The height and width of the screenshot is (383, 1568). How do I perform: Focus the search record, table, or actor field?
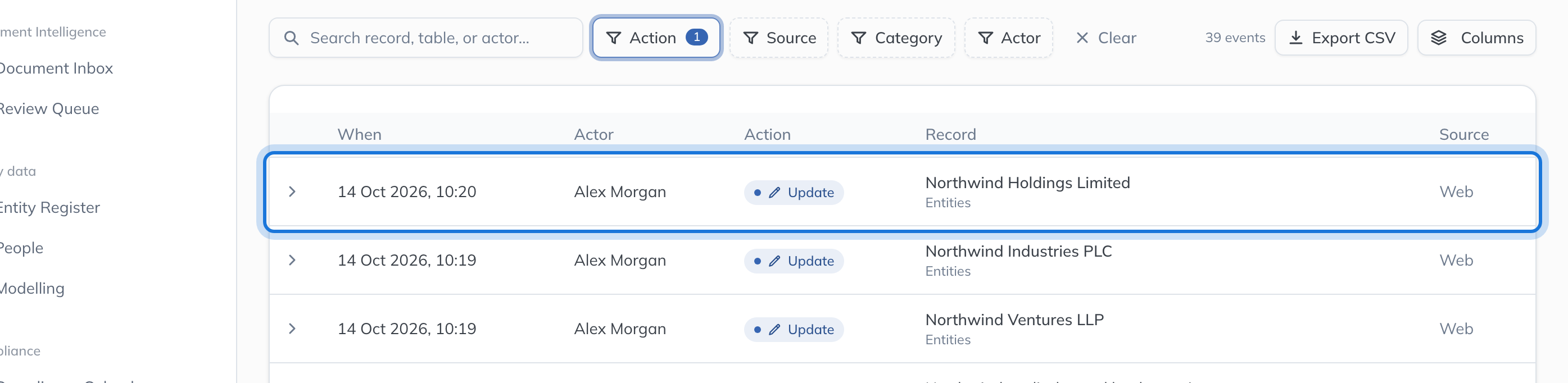pos(425,38)
